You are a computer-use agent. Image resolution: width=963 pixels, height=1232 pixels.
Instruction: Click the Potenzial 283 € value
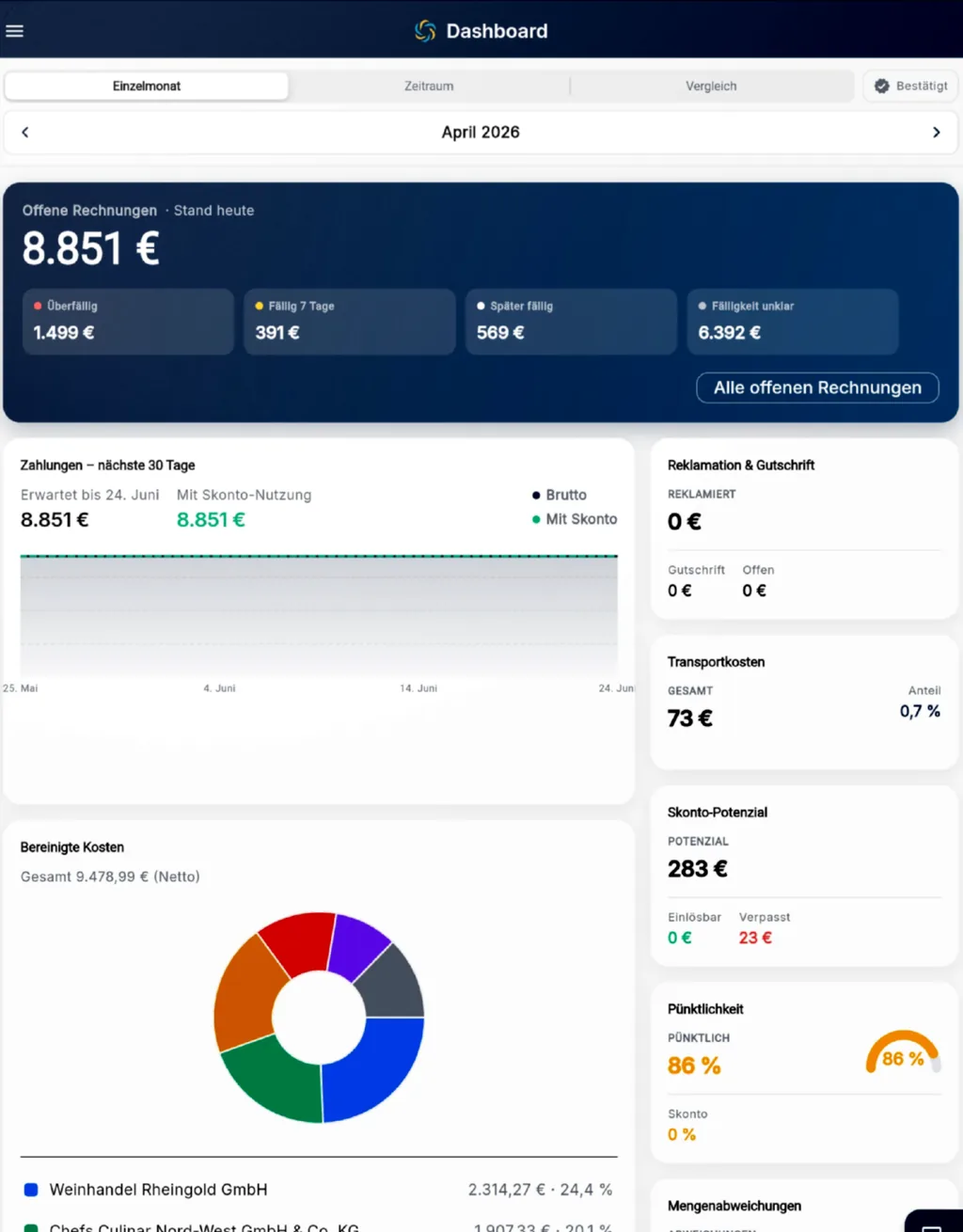[x=698, y=869]
